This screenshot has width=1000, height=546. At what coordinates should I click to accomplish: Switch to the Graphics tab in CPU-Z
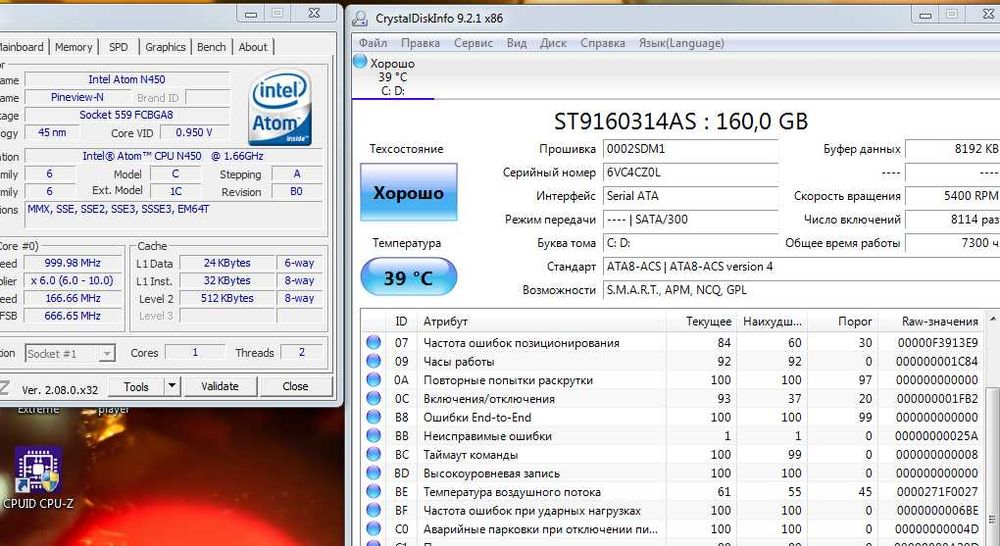[x=165, y=47]
